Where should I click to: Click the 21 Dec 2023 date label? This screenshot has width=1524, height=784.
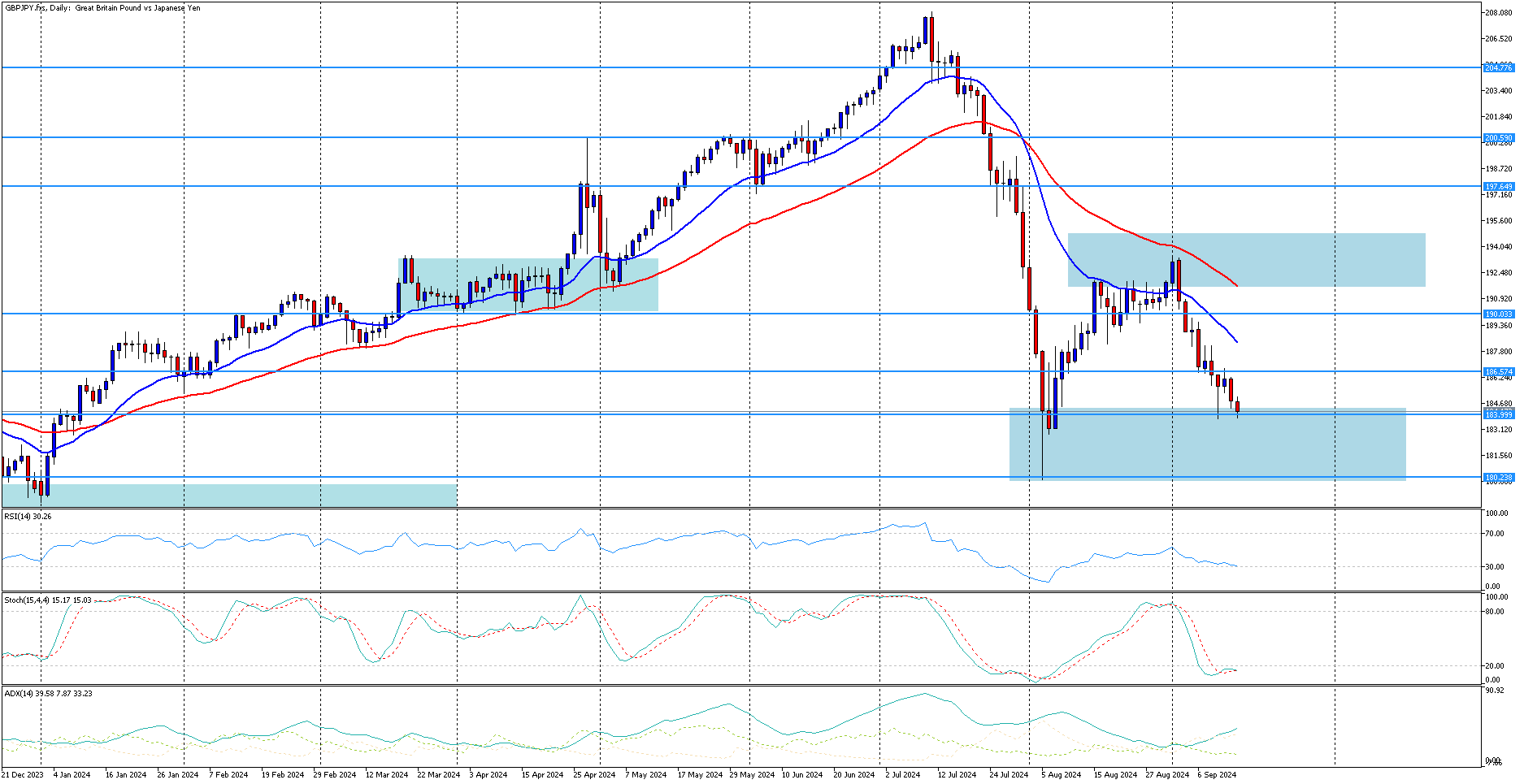23,775
